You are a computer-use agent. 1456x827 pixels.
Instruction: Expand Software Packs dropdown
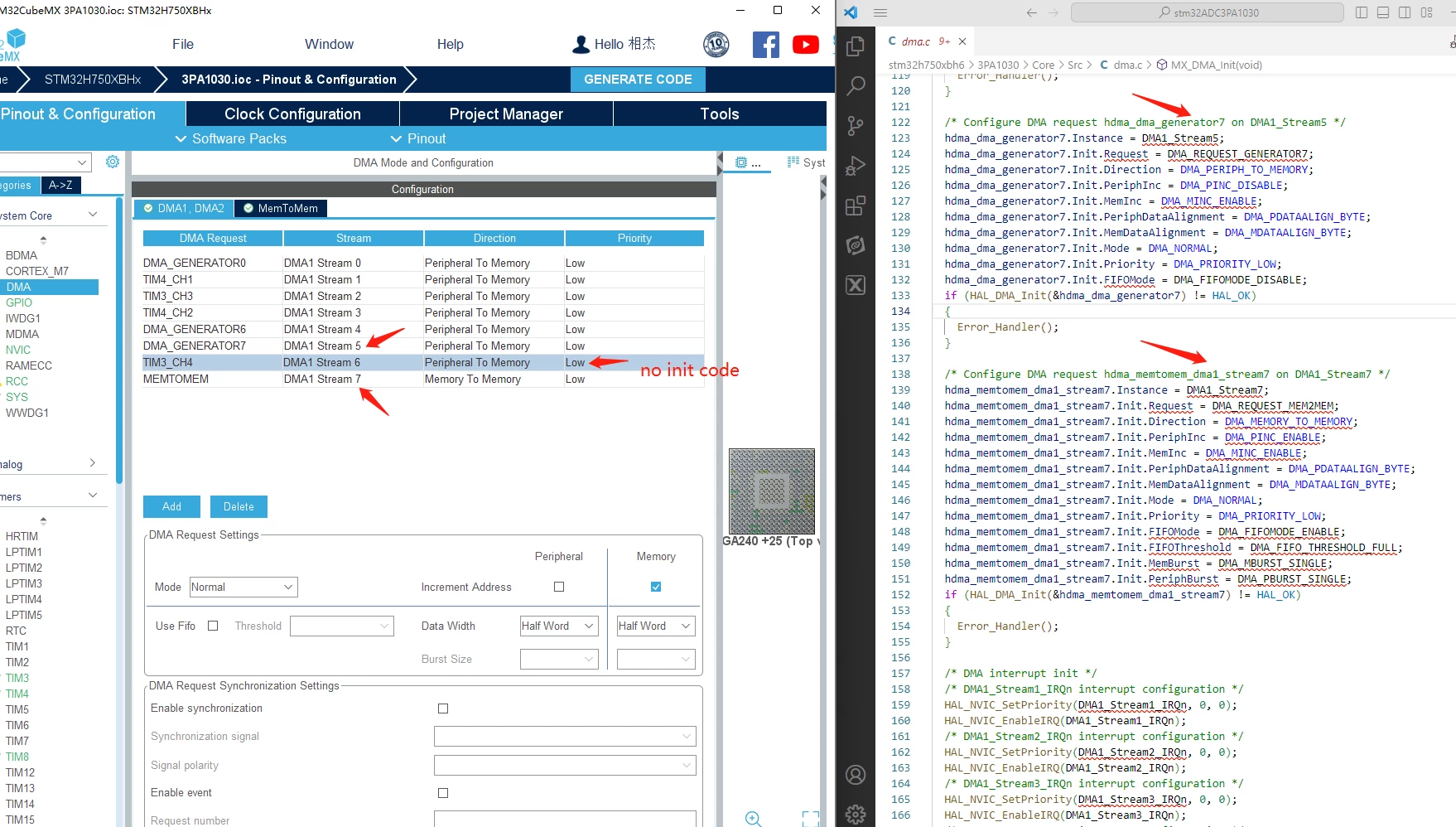coord(231,138)
